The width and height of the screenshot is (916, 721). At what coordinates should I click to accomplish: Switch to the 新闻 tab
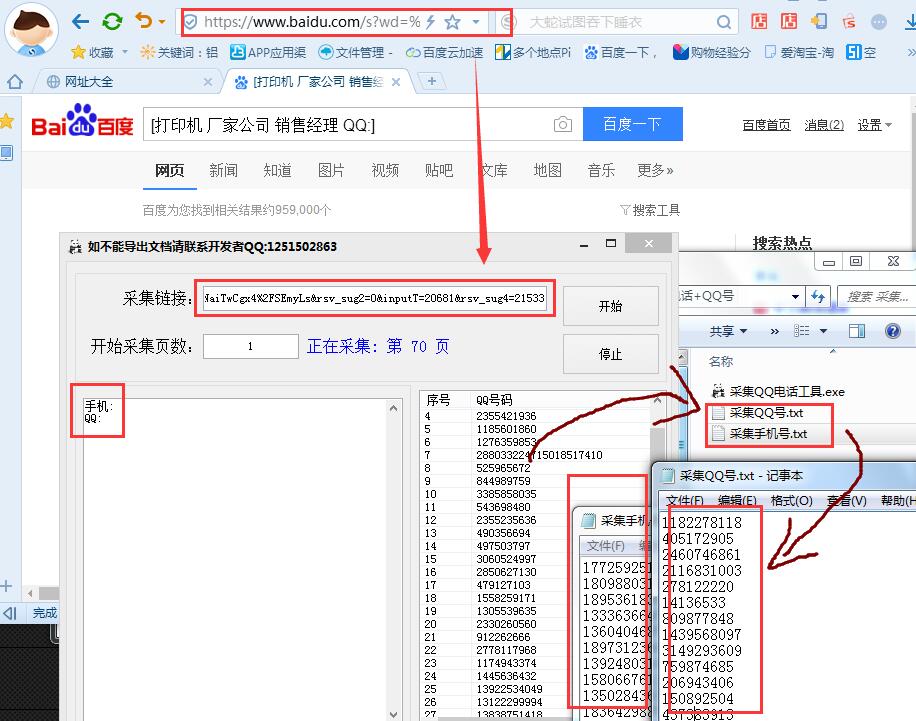point(223,170)
